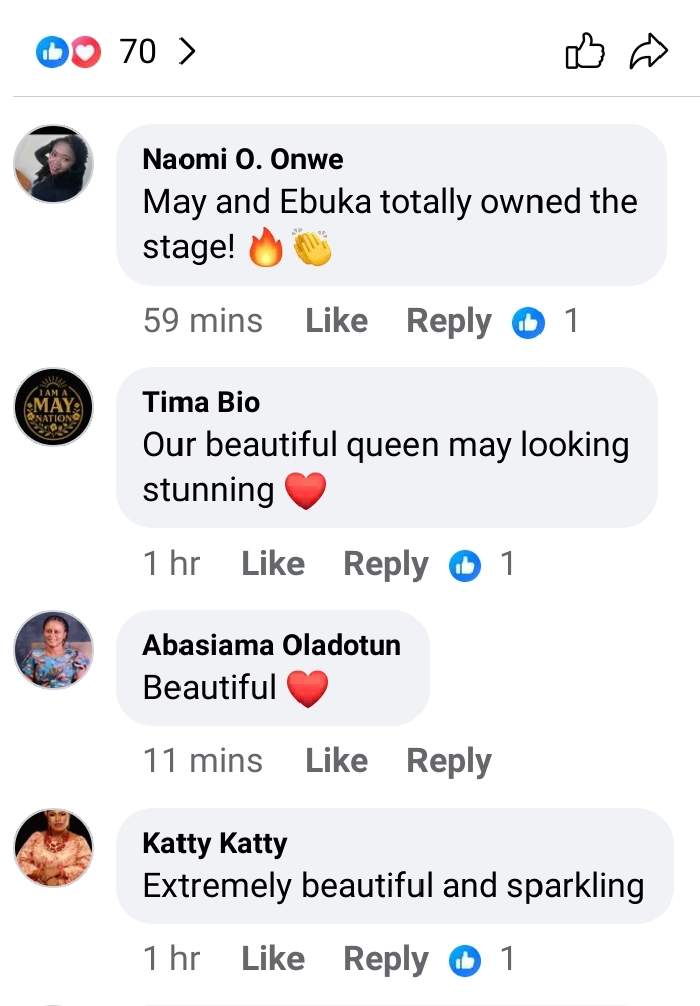Viewport: 700px width, 1006px height.
Task: Like Abasiama Oladotun's comment
Action: click(336, 761)
